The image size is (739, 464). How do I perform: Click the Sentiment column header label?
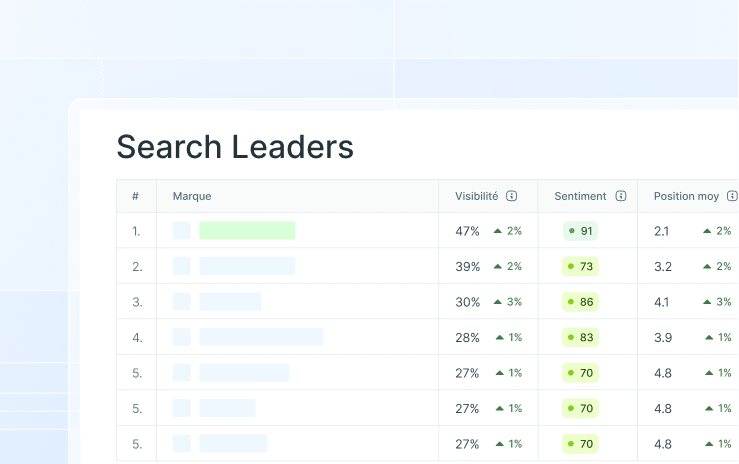pos(580,196)
